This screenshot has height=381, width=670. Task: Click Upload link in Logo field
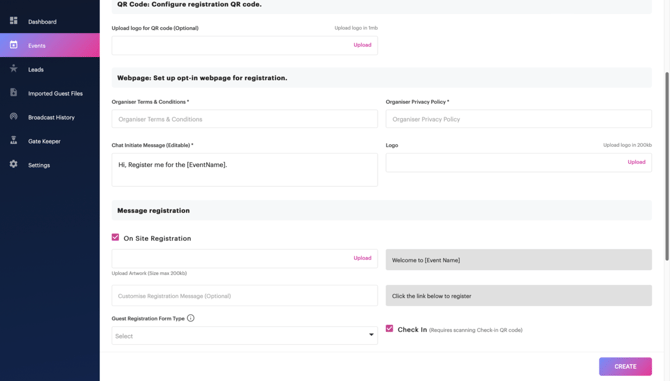[x=636, y=162]
